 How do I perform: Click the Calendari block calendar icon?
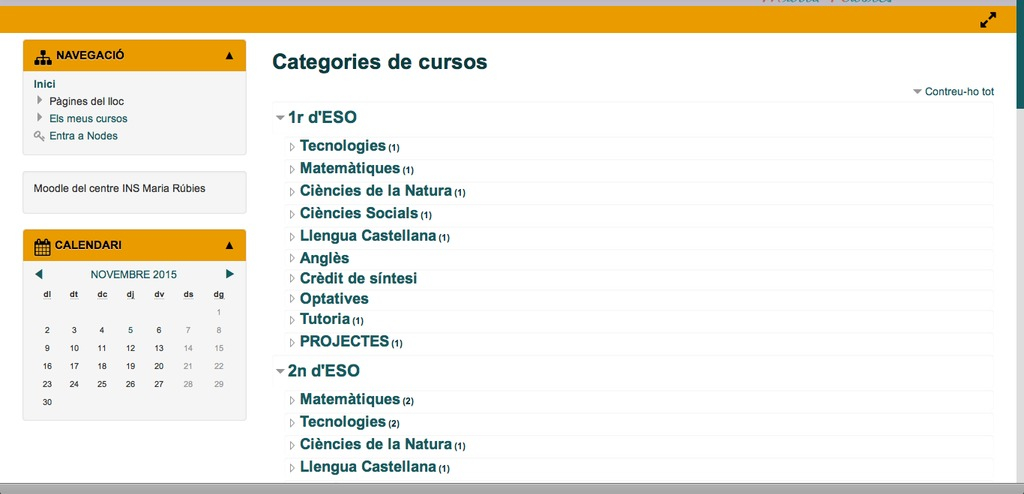coord(42,246)
